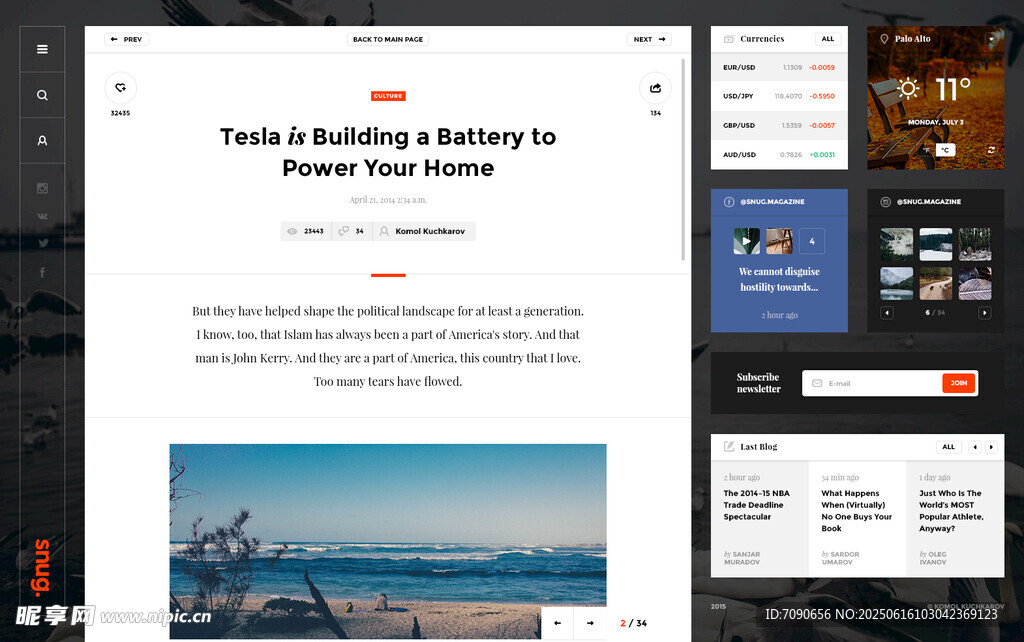Click the JOIN newsletter button
The height and width of the screenshot is (642, 1024).
pyautogui.click(x=959, y=383)
